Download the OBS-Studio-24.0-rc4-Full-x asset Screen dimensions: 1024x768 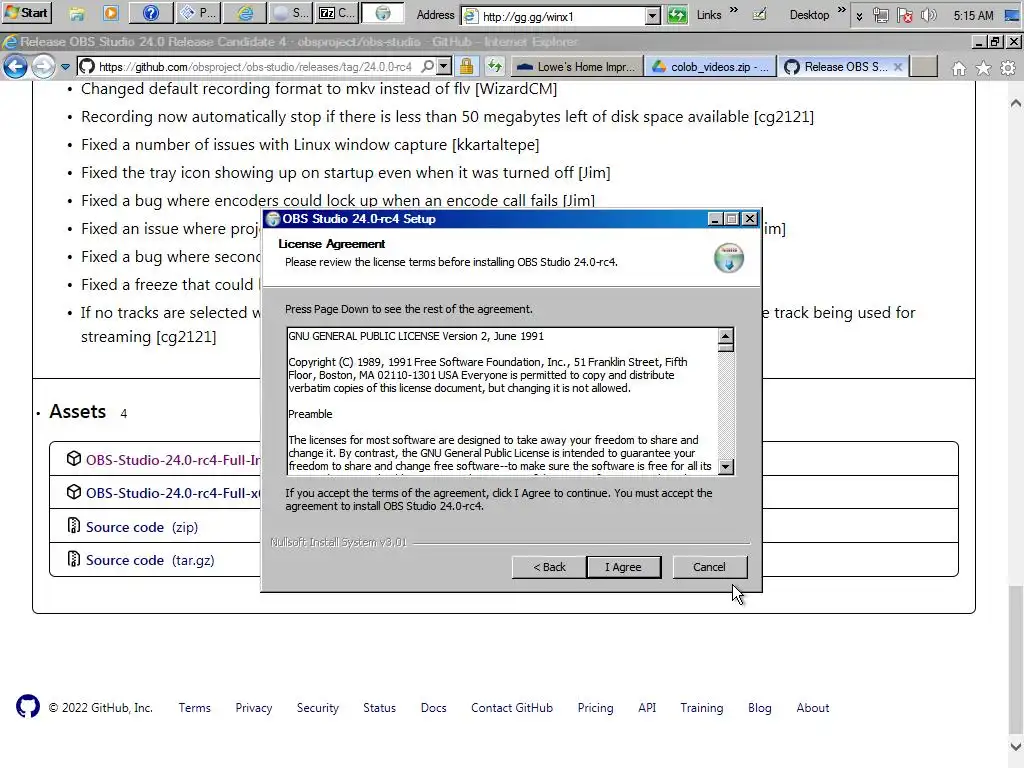click(173, 493)
